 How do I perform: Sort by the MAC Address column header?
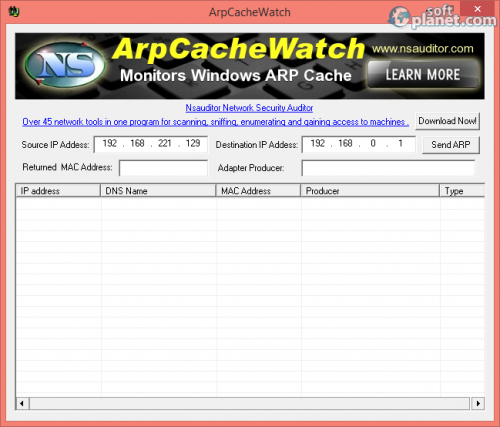pyautogui.click(x=258, y=191)
